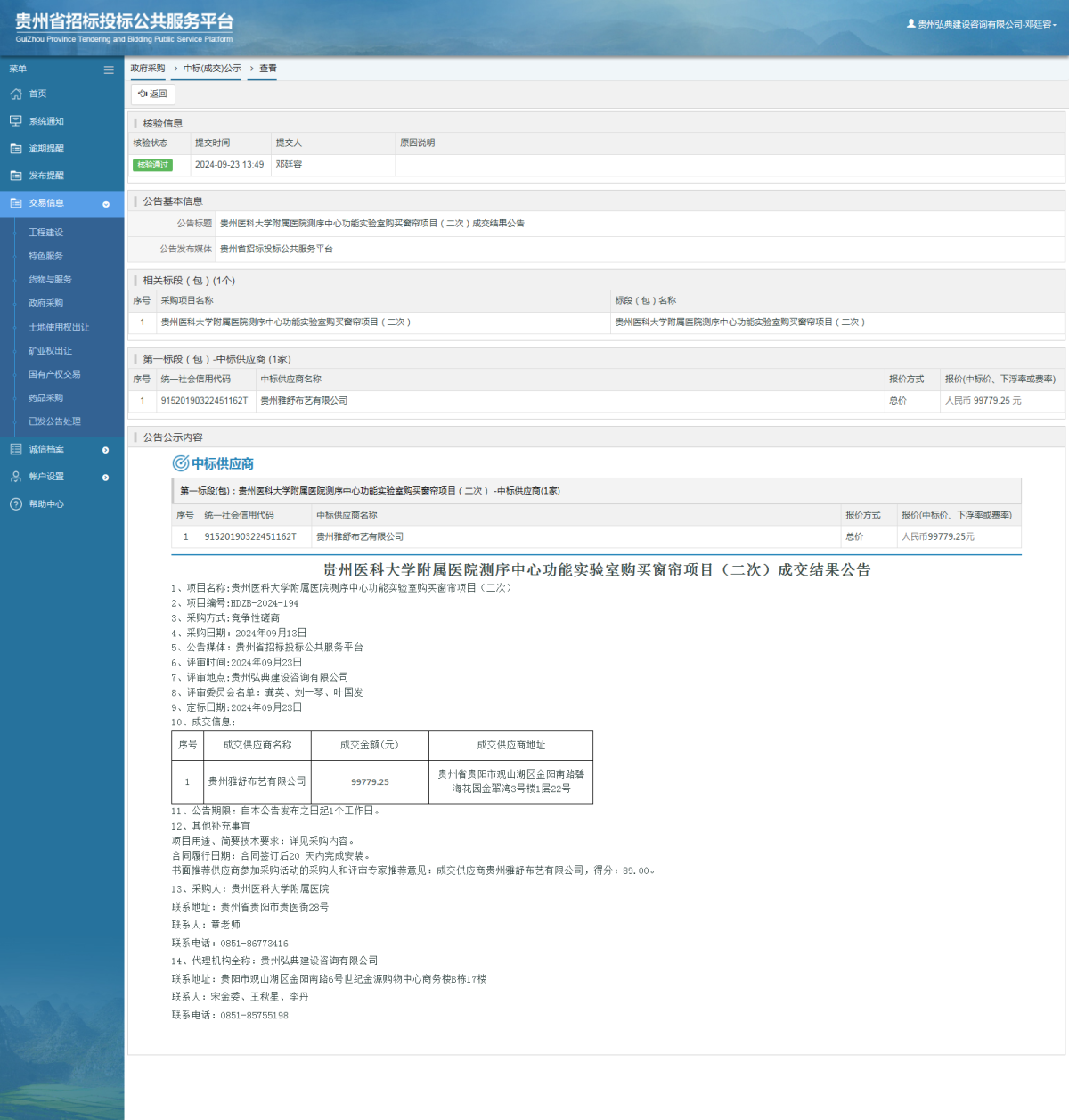Image resolution: width=1069 pixels, height=1120 pixels.
Task: Click purchaser phone 0851-86773416
Action: click(x=254, y=944)
